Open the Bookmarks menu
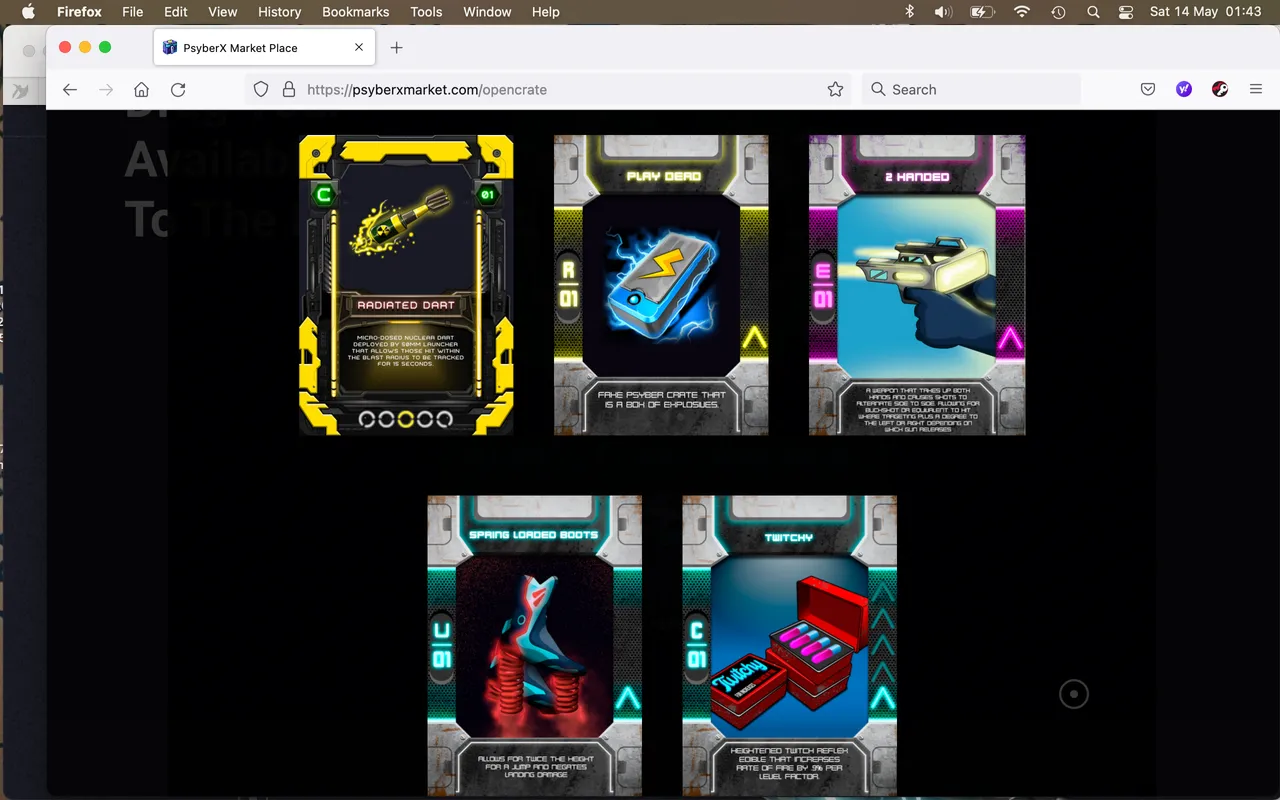Viewport: 1280px width, 800px height. (x=355, y=12)
